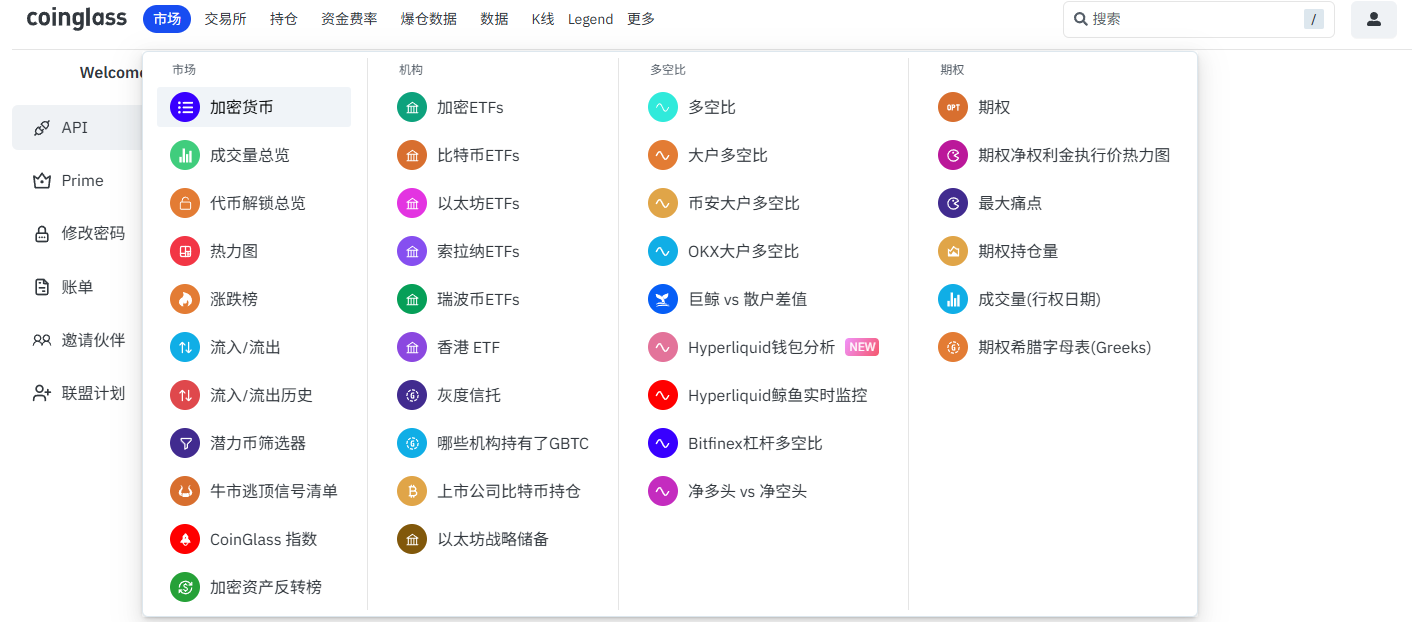Click the 多空比 teal wave icon
1426x622 pixels.
coord(663,107)
